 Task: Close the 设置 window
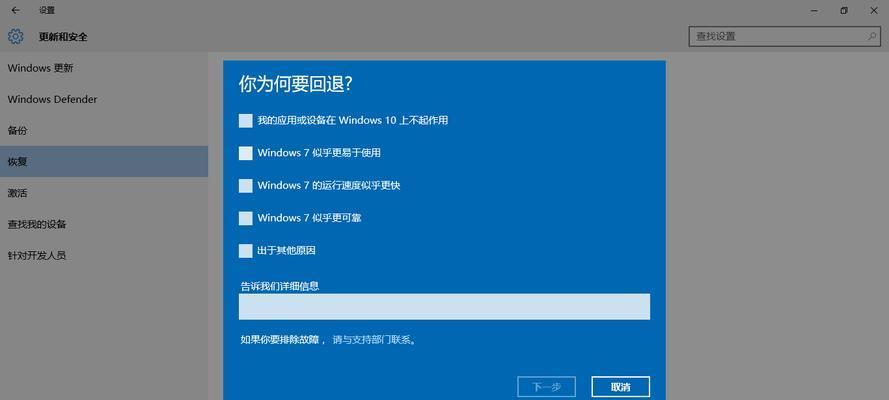874,10
